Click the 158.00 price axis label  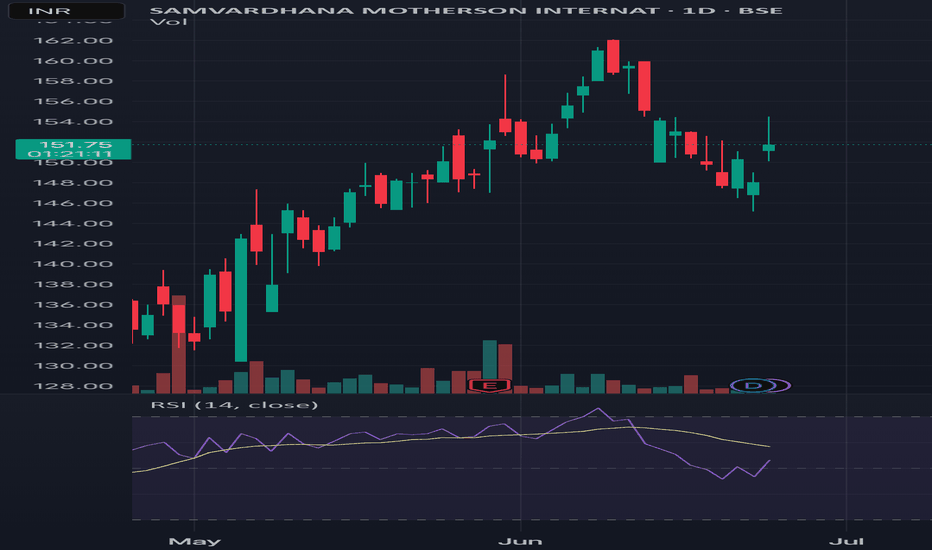coord(73,81)
